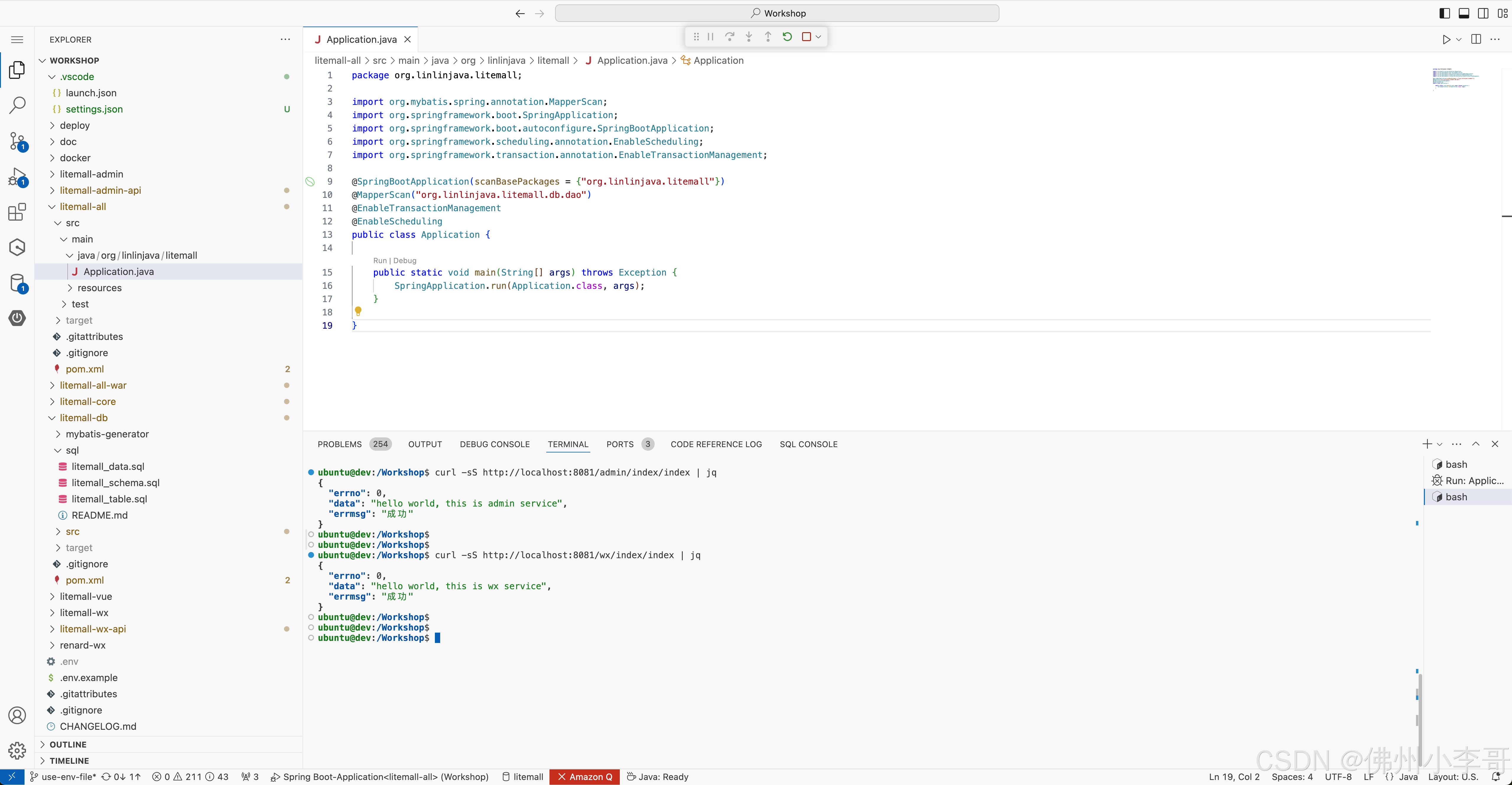Viewport: 1512px width, 785px height.
Task: Toggle the primary side bar visibility
Action: click(x=1445, y=13)
